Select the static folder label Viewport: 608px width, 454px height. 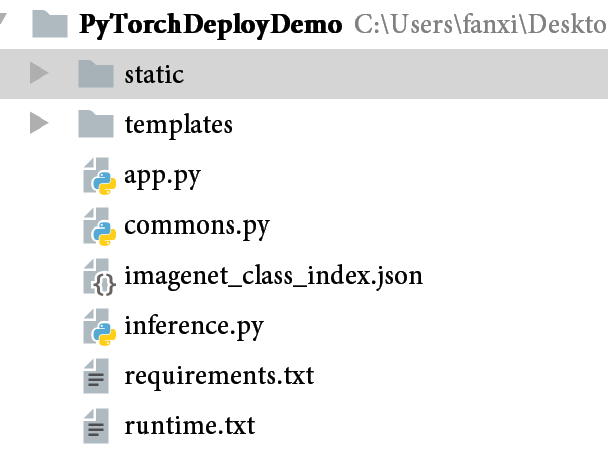[x=154, y=74]
